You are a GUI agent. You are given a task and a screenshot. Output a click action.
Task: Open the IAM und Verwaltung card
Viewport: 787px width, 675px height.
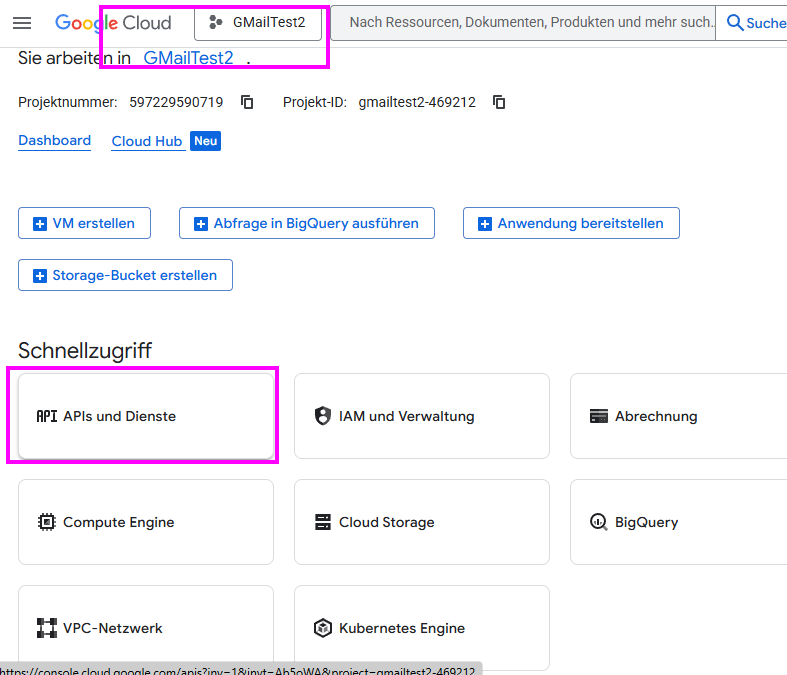[x=422, y=416]
